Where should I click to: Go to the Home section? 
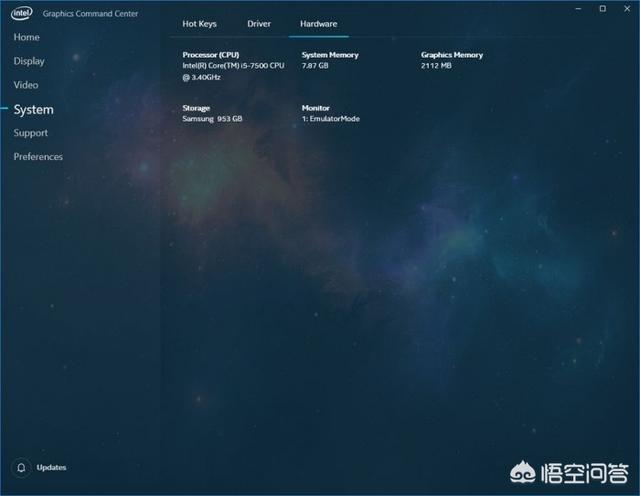tap(27, 37)
